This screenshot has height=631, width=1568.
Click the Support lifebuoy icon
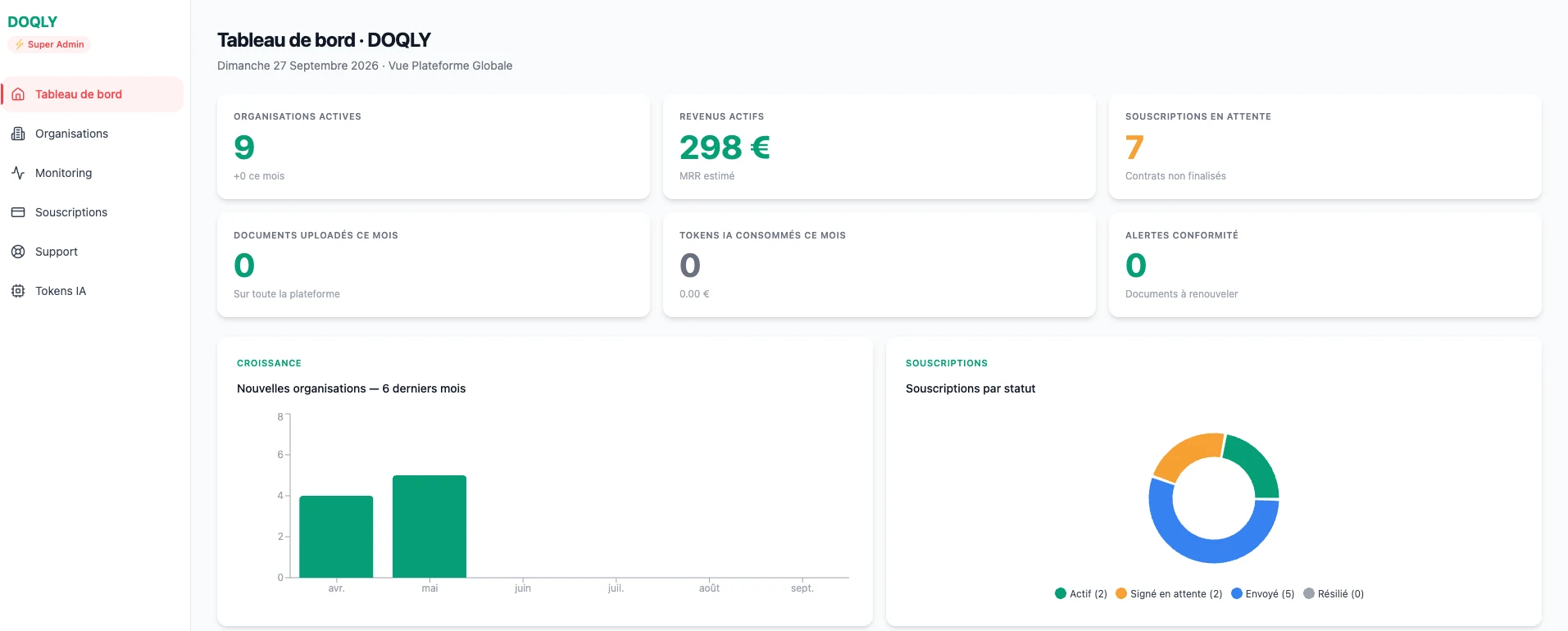18,252
